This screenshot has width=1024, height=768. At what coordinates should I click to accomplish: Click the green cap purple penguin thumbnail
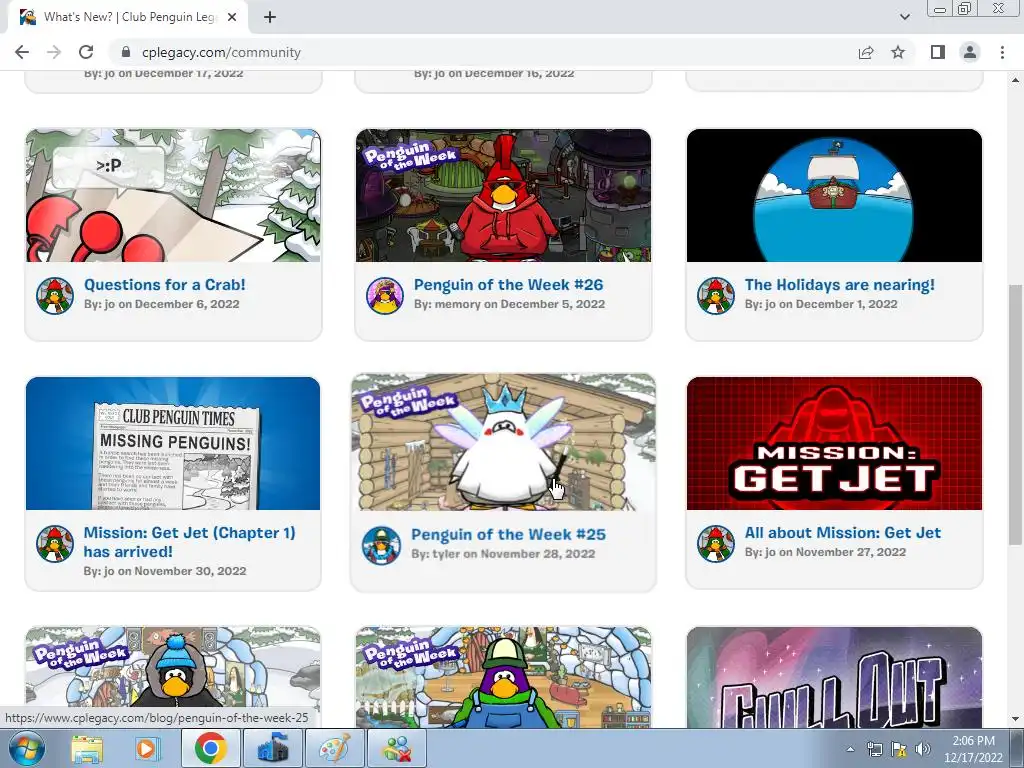pyautogui.click(x=504, y=678)
